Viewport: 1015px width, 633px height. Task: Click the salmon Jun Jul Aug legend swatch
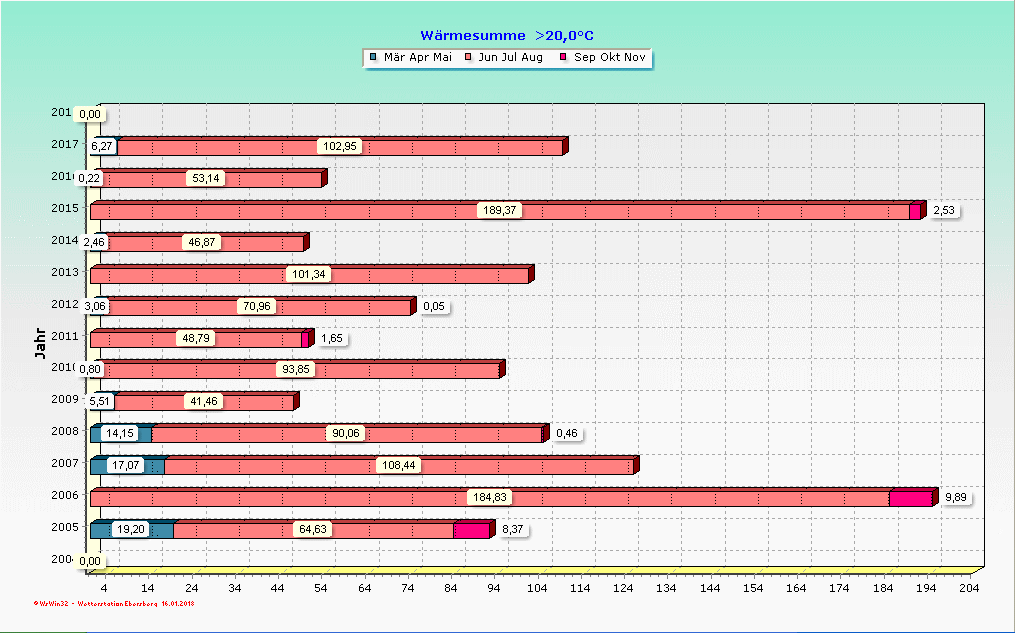468,58
